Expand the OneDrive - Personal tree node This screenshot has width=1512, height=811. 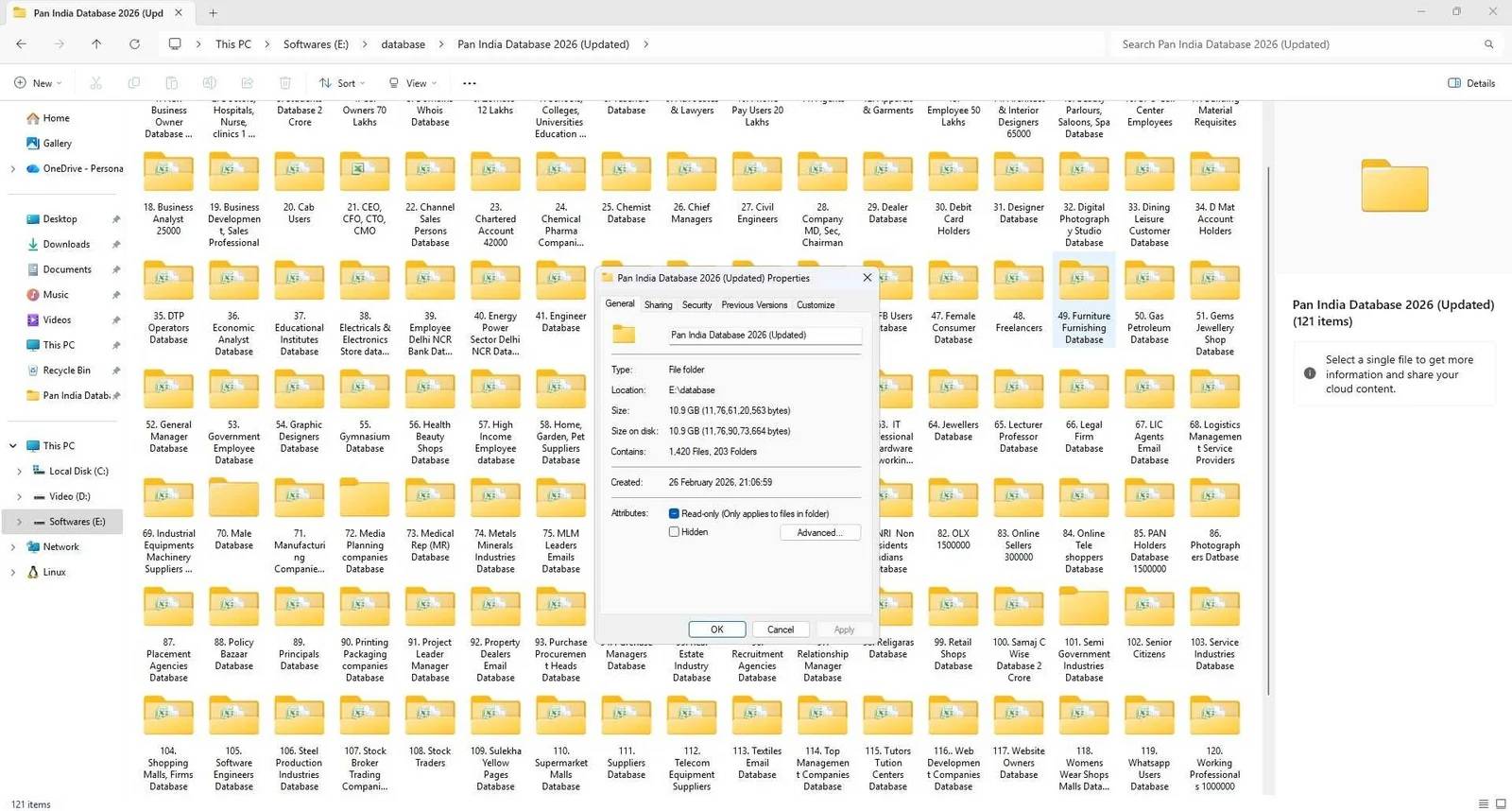pos(12,169)
